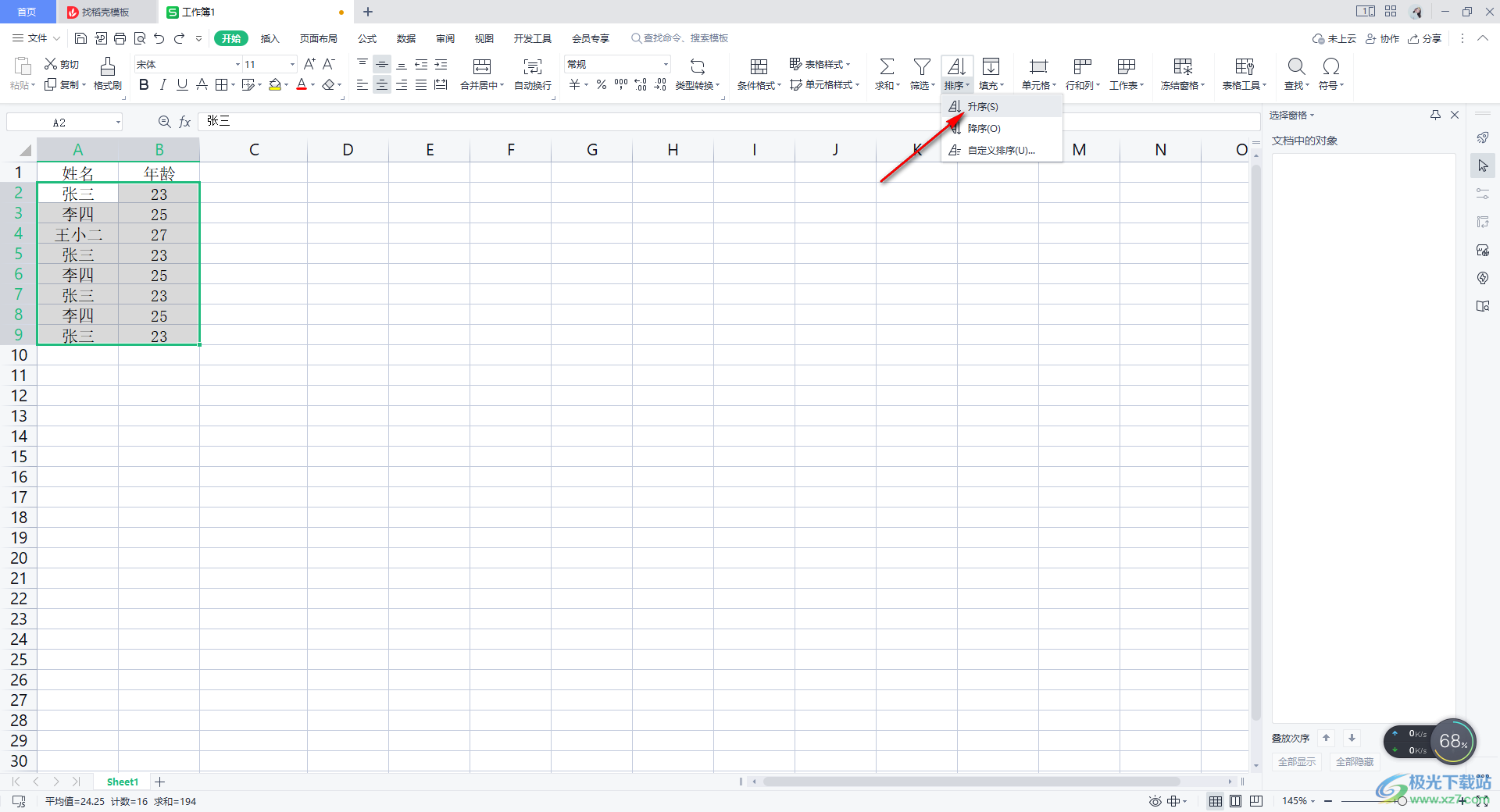Click the Freeze Panes 冻结窗格 icon
1500x812 pixels.
(x=1183, y=66)
